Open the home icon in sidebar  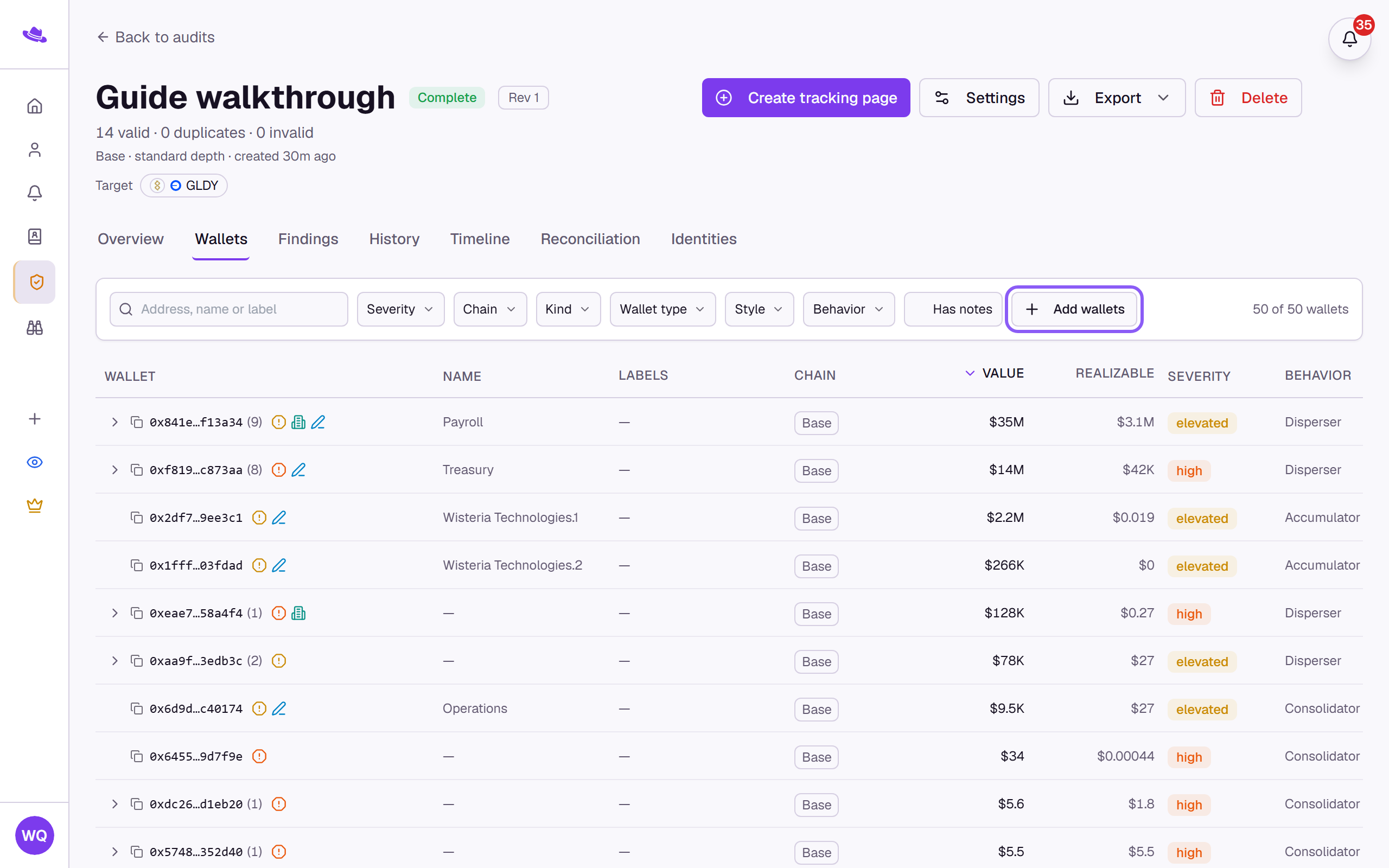pos(34,106)
